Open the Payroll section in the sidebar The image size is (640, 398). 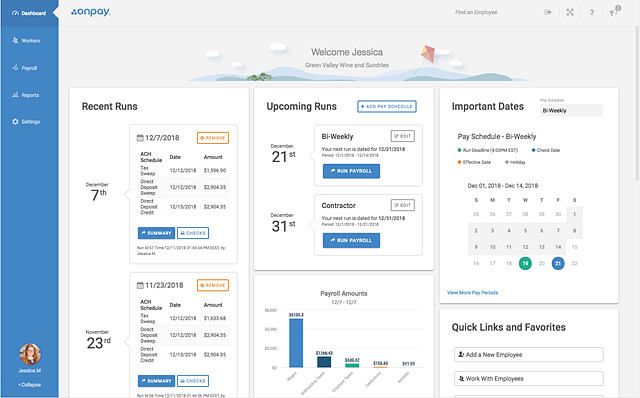tap(25, 68)
